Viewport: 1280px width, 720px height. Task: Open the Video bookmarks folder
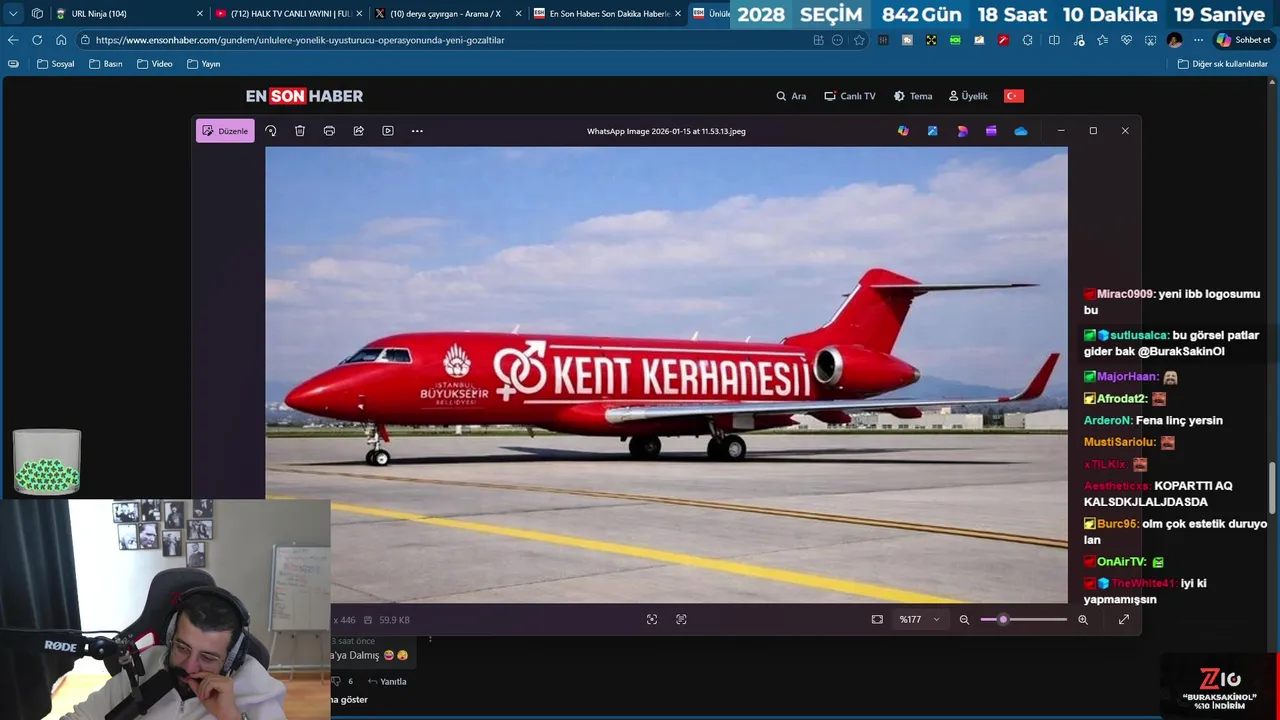[x=155, y=64]
